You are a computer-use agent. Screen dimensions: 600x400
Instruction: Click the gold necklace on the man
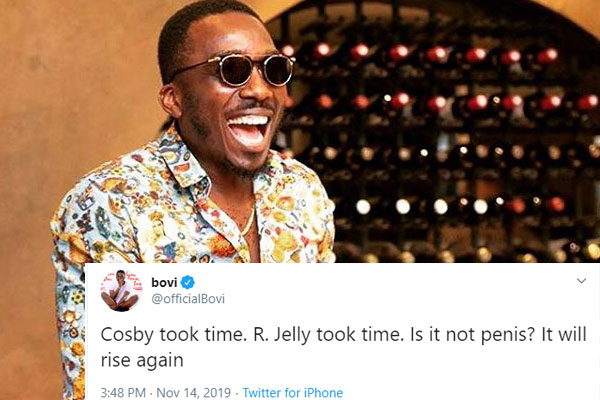coord(249,222)
